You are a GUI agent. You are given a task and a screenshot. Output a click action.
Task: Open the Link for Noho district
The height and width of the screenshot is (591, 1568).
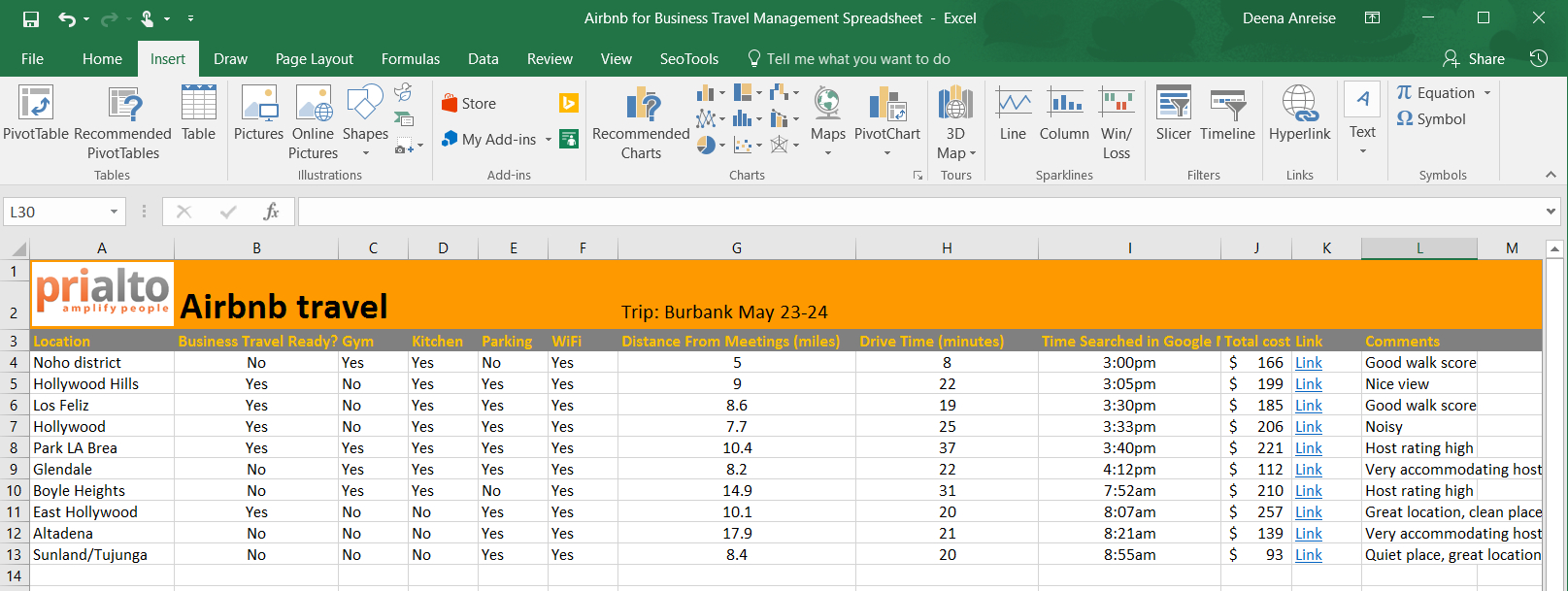point(1308,363)
